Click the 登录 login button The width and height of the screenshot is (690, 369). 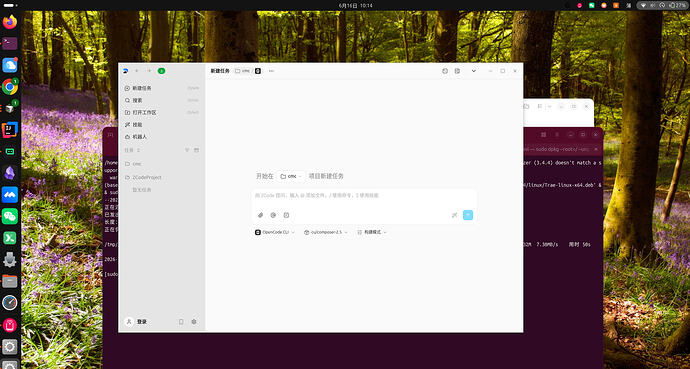[136, 322]
